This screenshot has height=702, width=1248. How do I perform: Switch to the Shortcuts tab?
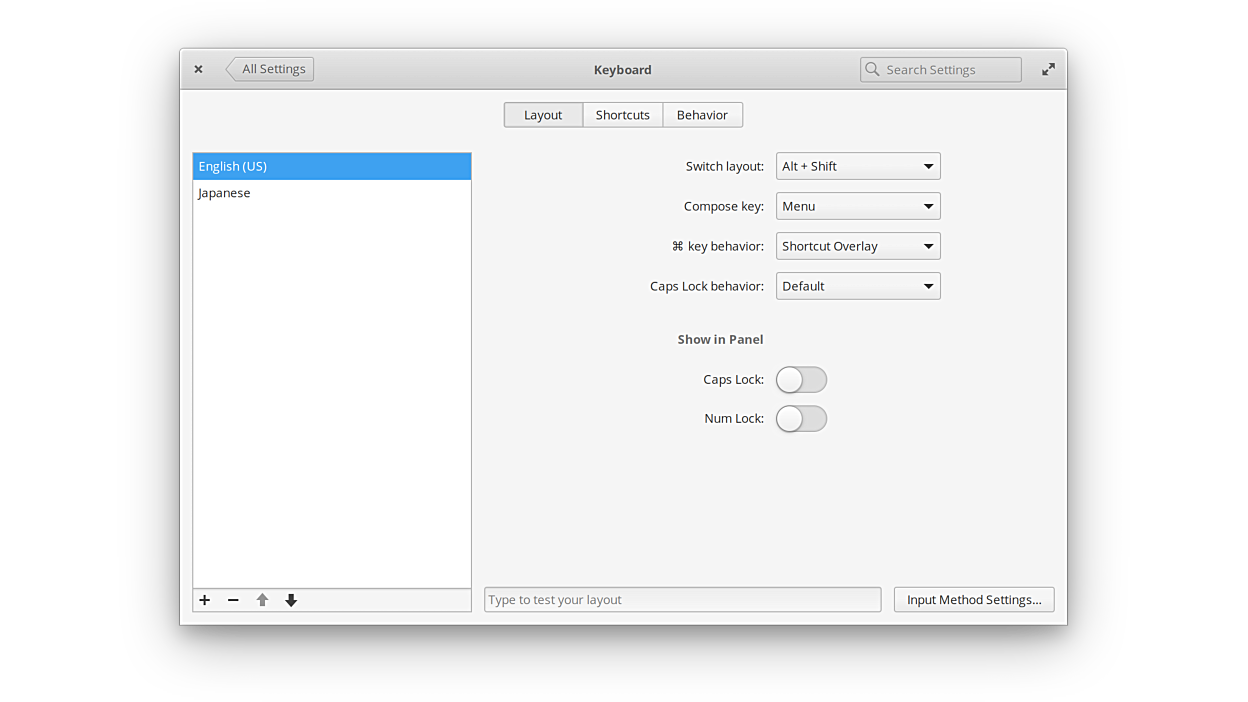pos(622,115)
